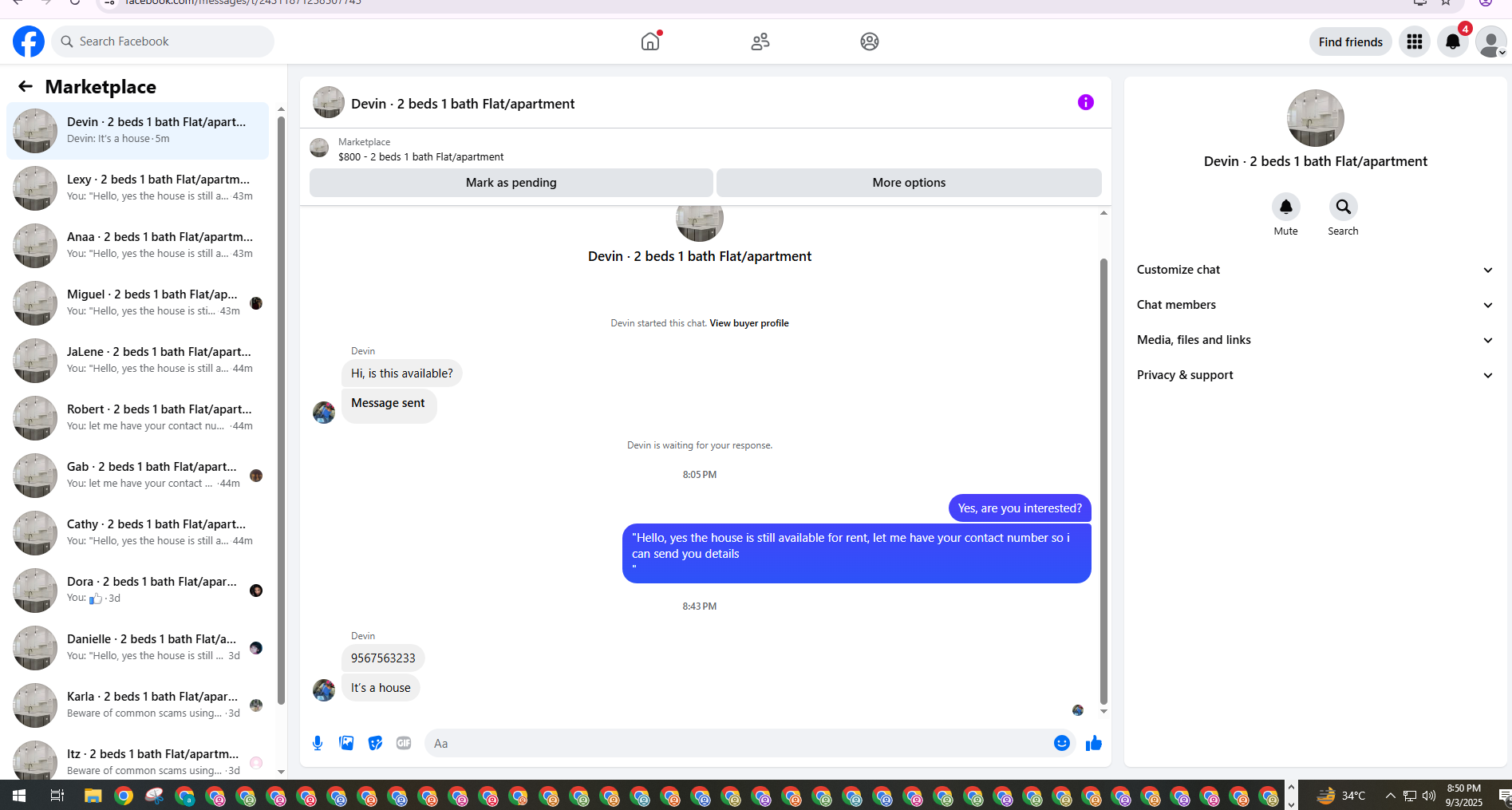Go back using the Marketplace back arrow
This screenshot has width=1512, height=810.
pyautogui.click(x=26, y=86)
